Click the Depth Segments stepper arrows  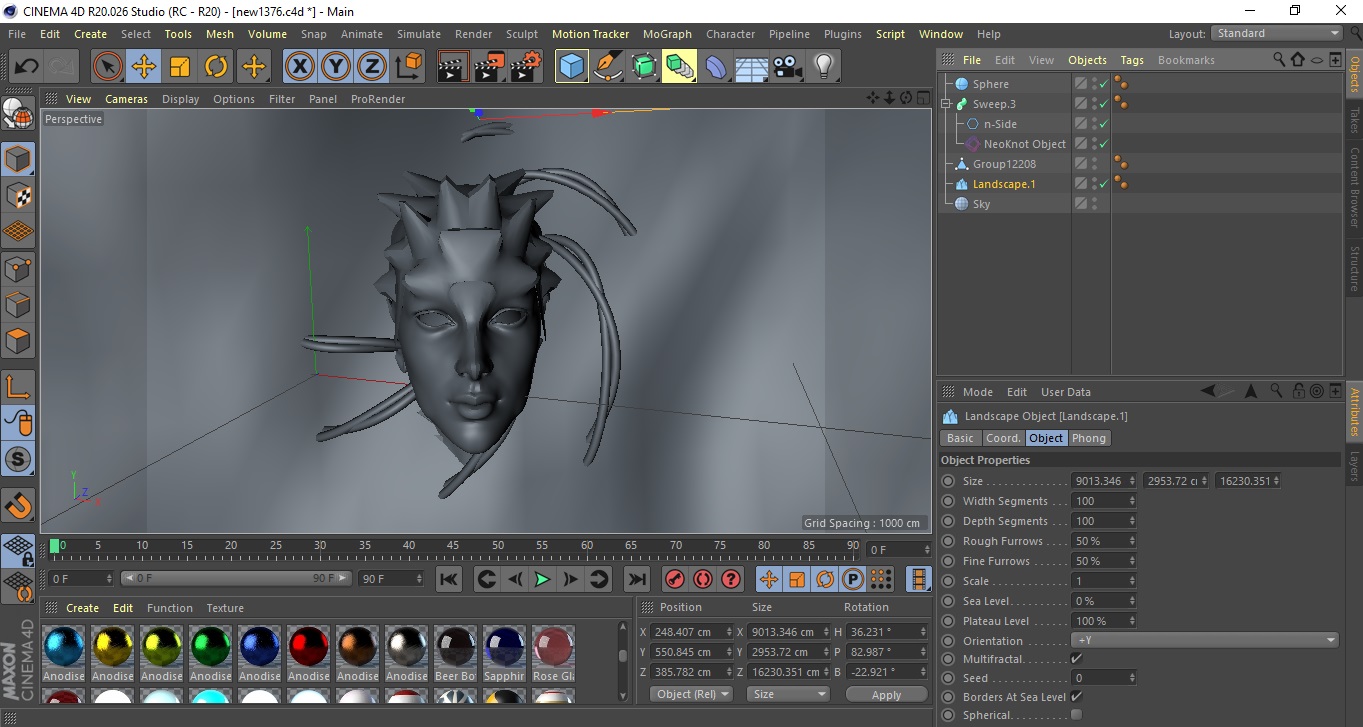tap(1132, 521)
